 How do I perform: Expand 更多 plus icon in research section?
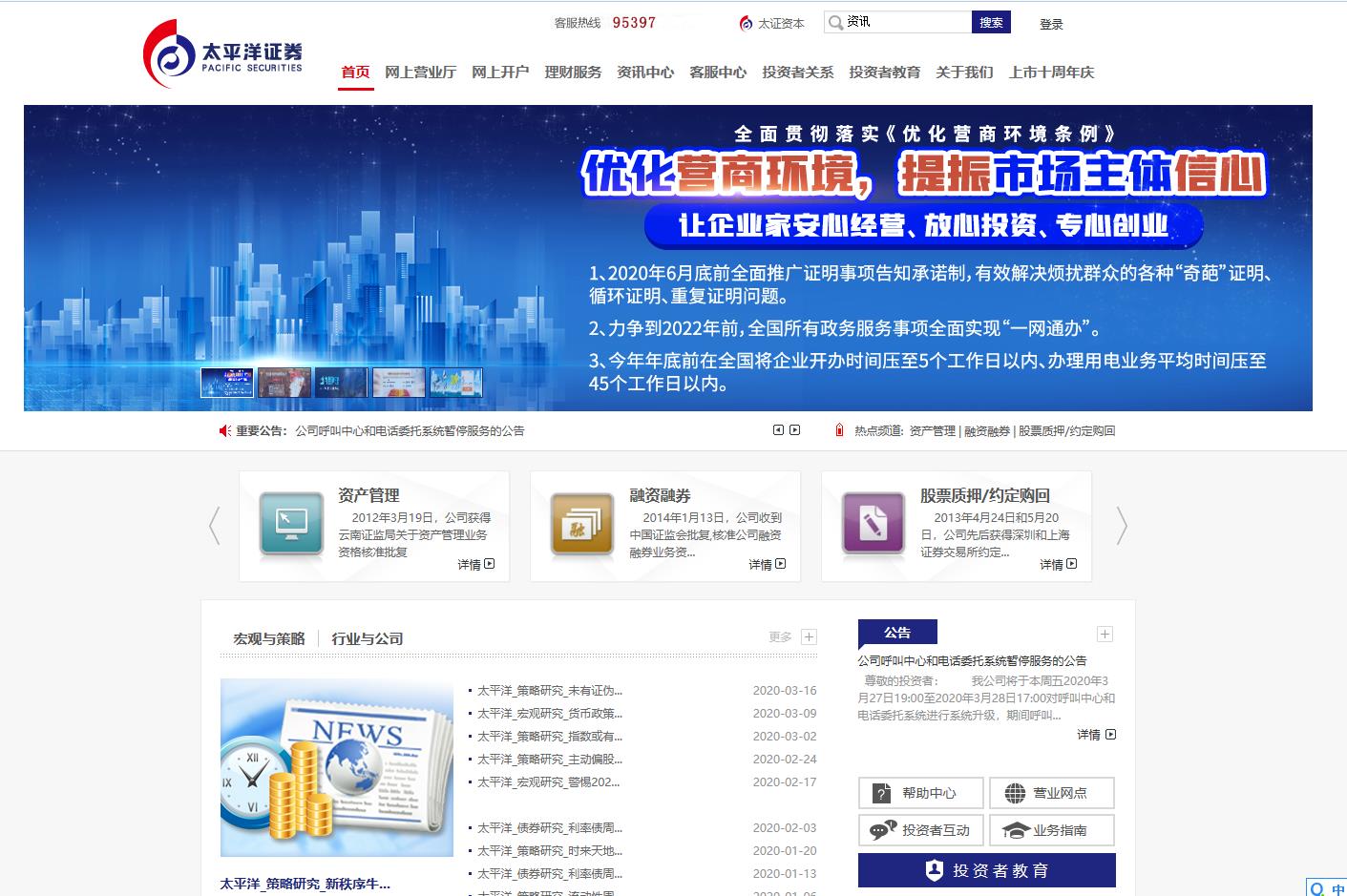coord(809,636)
